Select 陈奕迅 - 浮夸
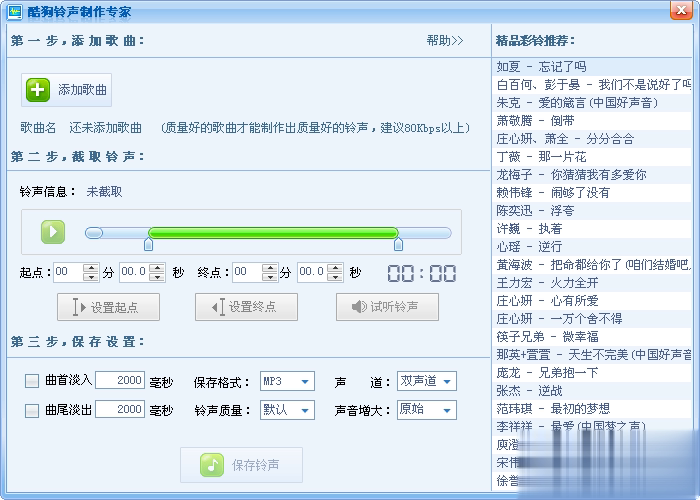The height and width of the screenshot is (500, 700). tap(592, 211)
